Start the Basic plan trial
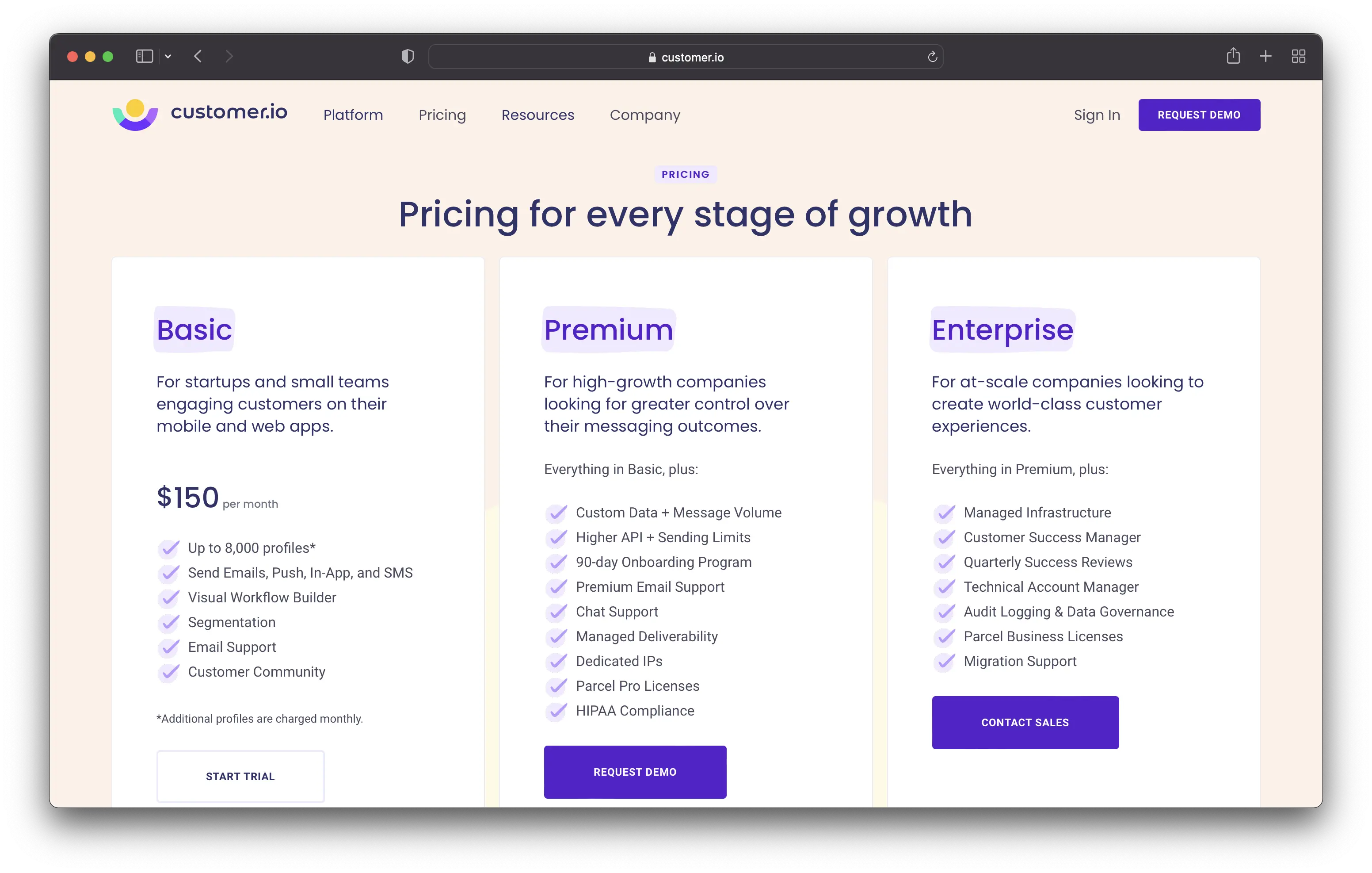Screen dimensions: 1372x873 [240, 776]
